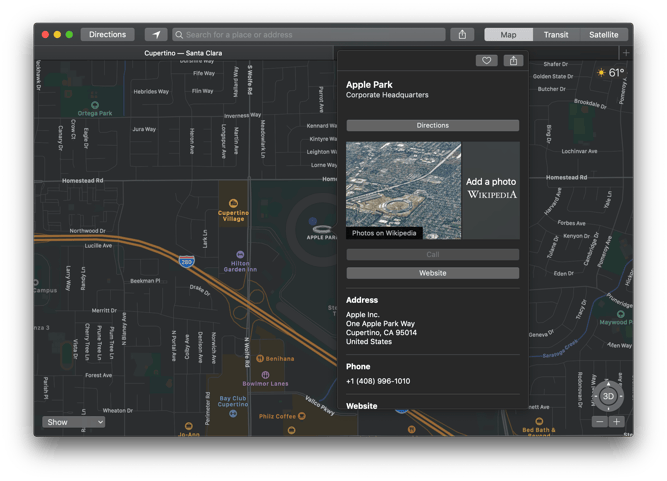Open Directions in the toolbar
Screen dimensions: 667x481
pos(108,34)
